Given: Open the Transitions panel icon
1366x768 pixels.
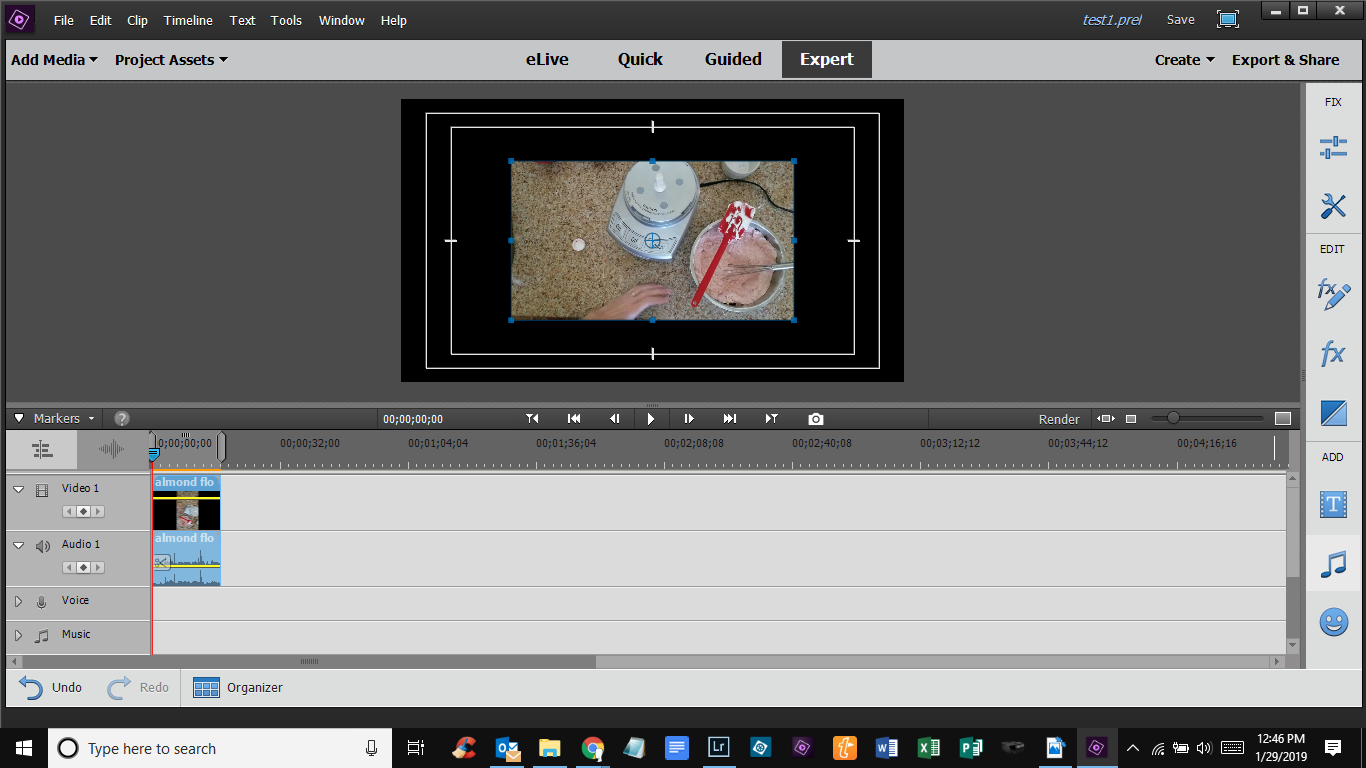Looking at the screenshot, I should [x=1333, y=413].
